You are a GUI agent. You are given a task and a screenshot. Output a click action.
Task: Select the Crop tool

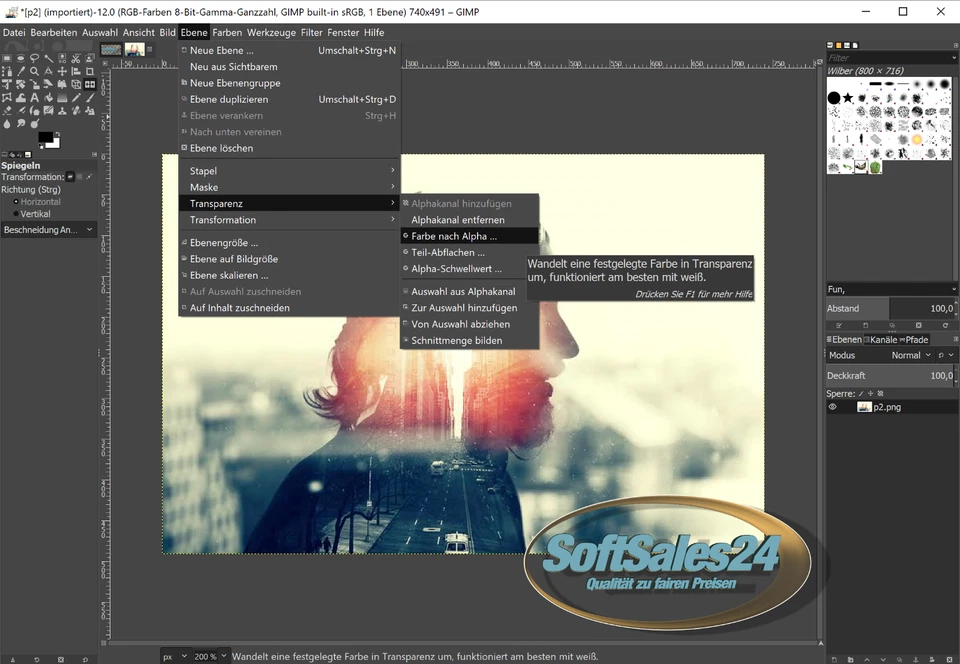89,71
